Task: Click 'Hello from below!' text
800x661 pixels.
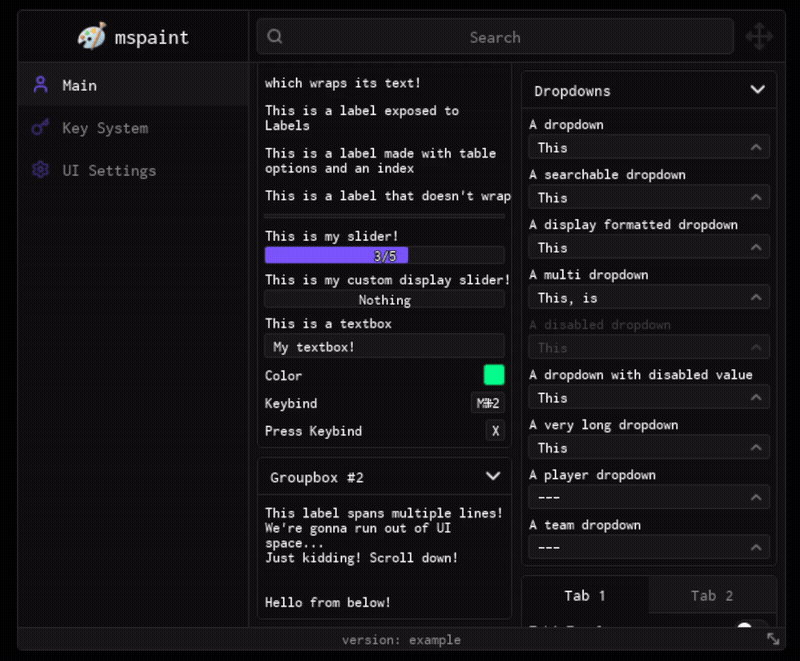Action: 328,602
